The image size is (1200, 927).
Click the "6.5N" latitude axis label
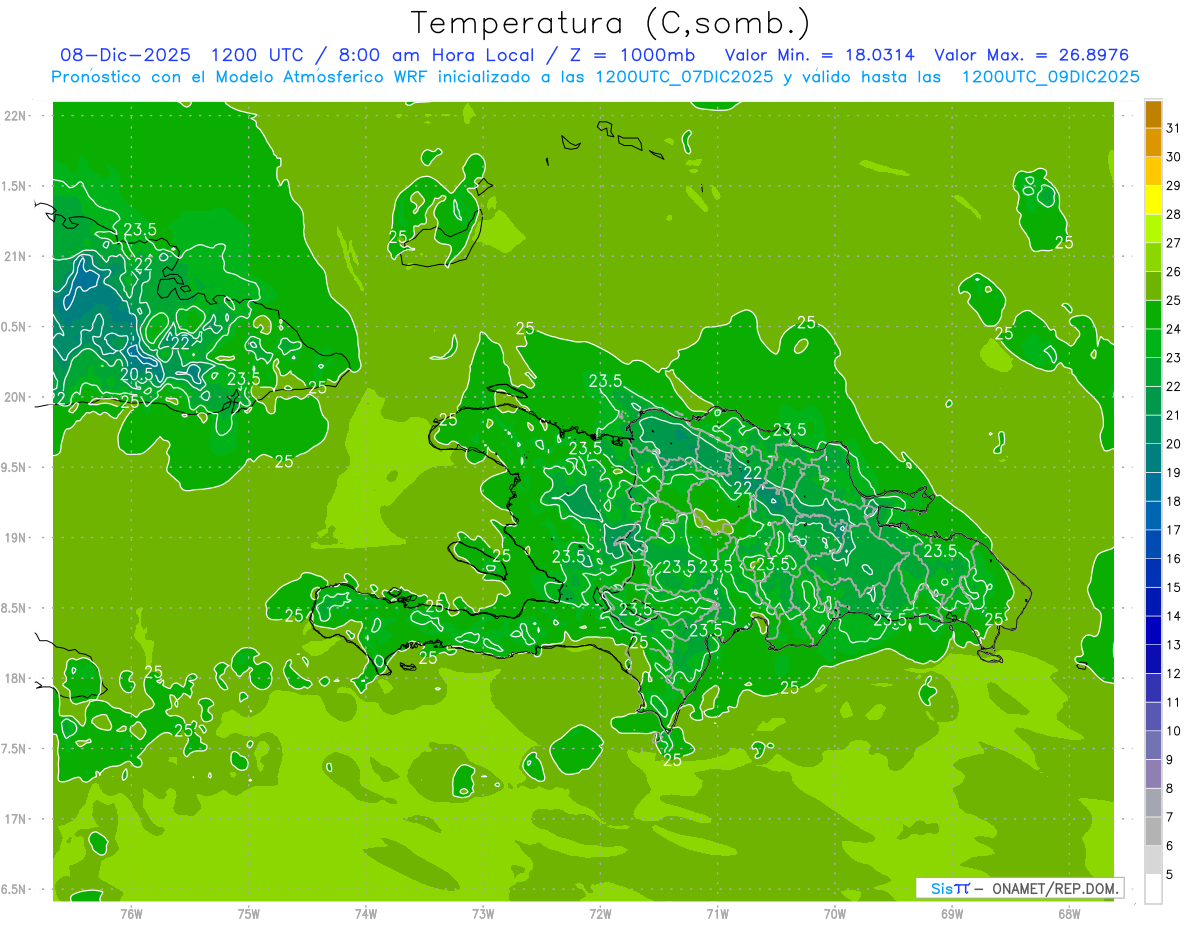click(x=14, y=889)
